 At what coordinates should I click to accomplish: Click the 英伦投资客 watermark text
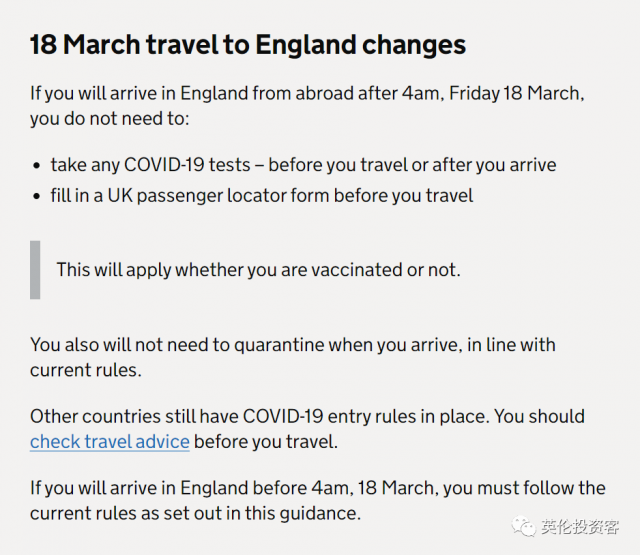(580, 527)
